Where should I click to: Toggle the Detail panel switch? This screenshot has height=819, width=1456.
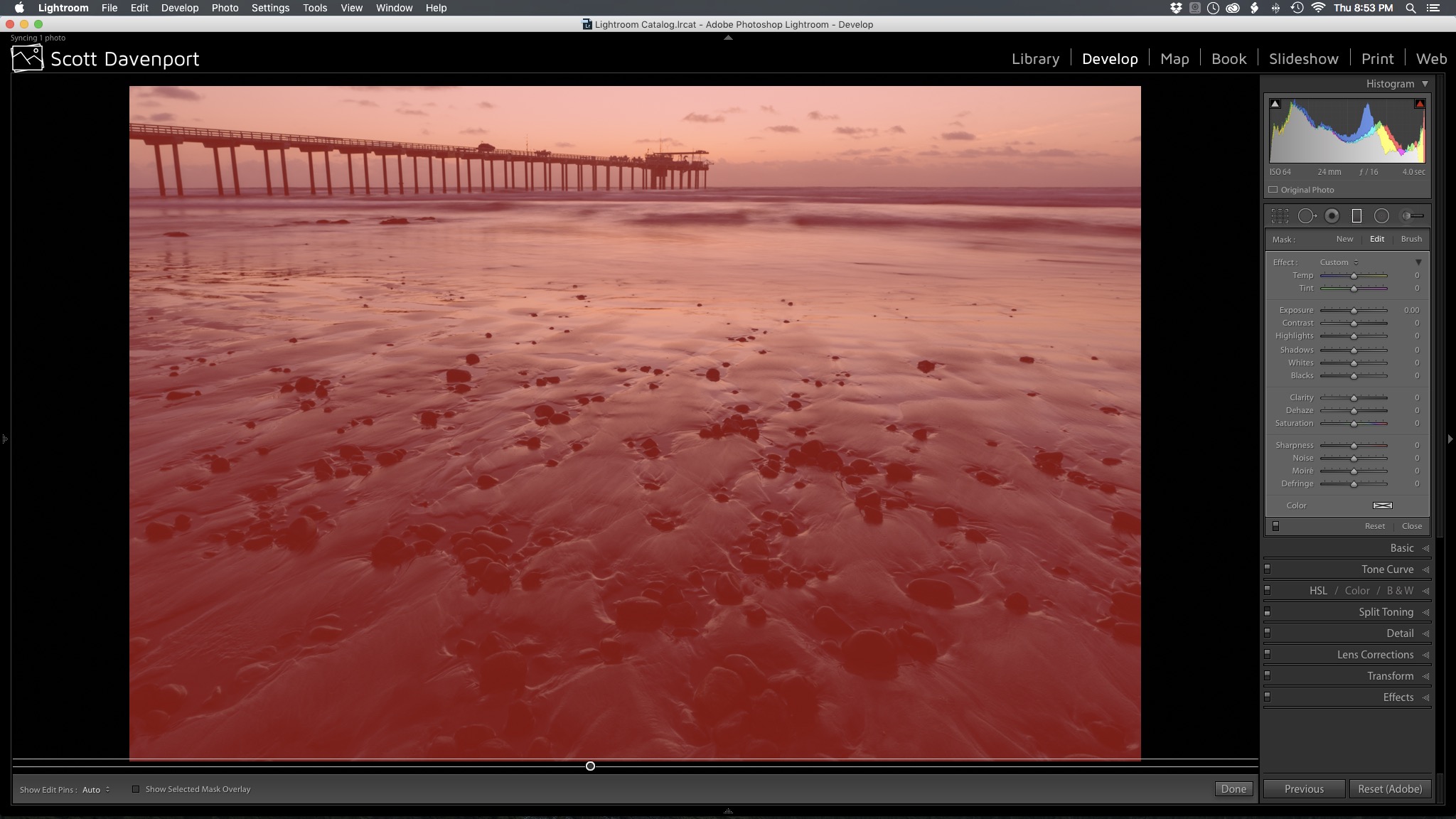pyautogui.click(x=1268, y=633)
